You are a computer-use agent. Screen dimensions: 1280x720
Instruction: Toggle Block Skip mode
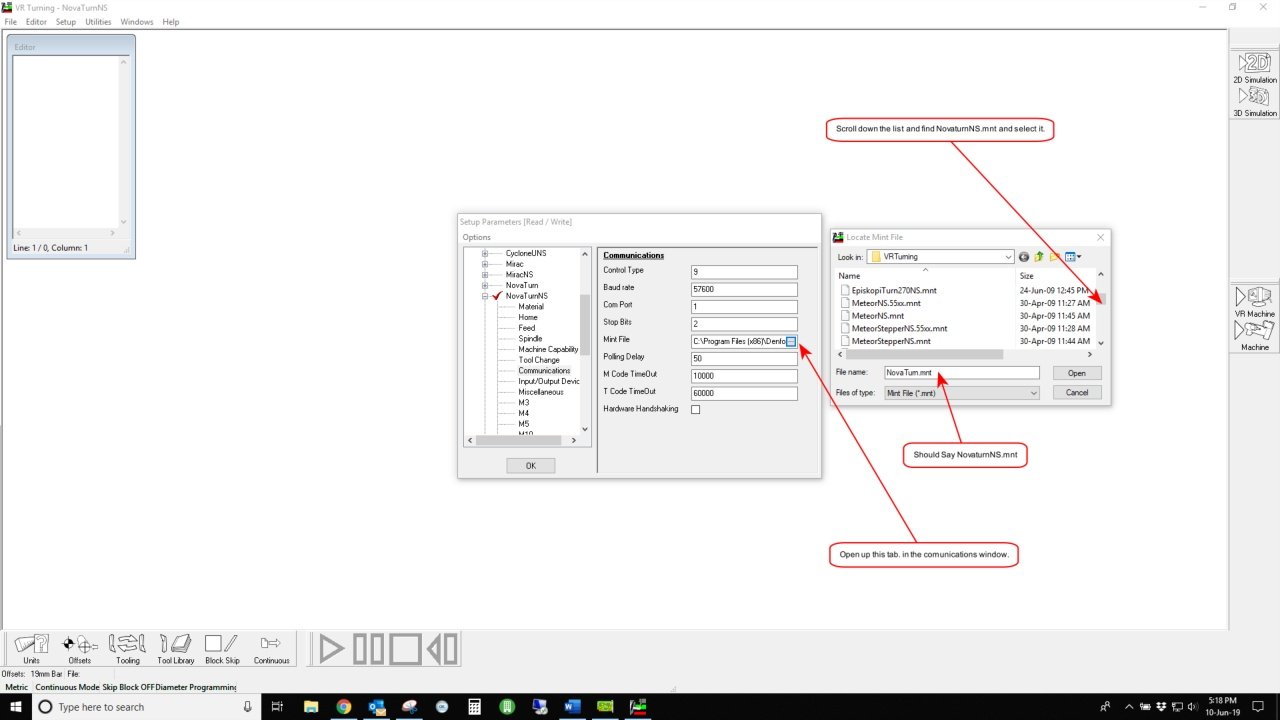click(222, 648)
